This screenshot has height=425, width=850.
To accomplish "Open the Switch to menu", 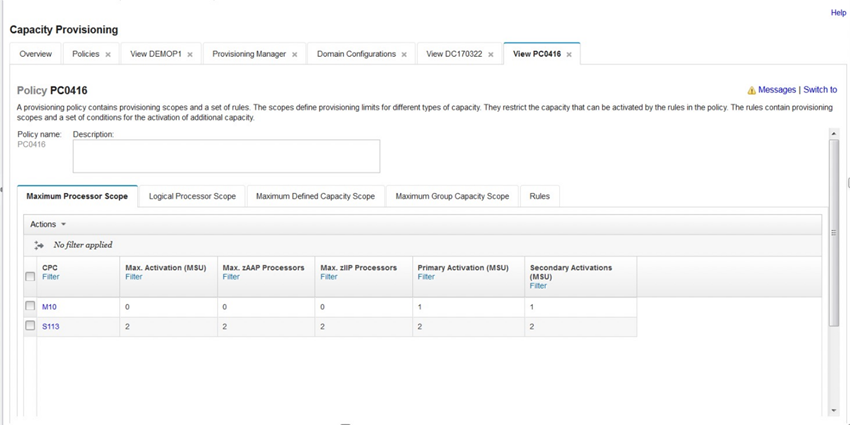I will [x=820, y=90].
